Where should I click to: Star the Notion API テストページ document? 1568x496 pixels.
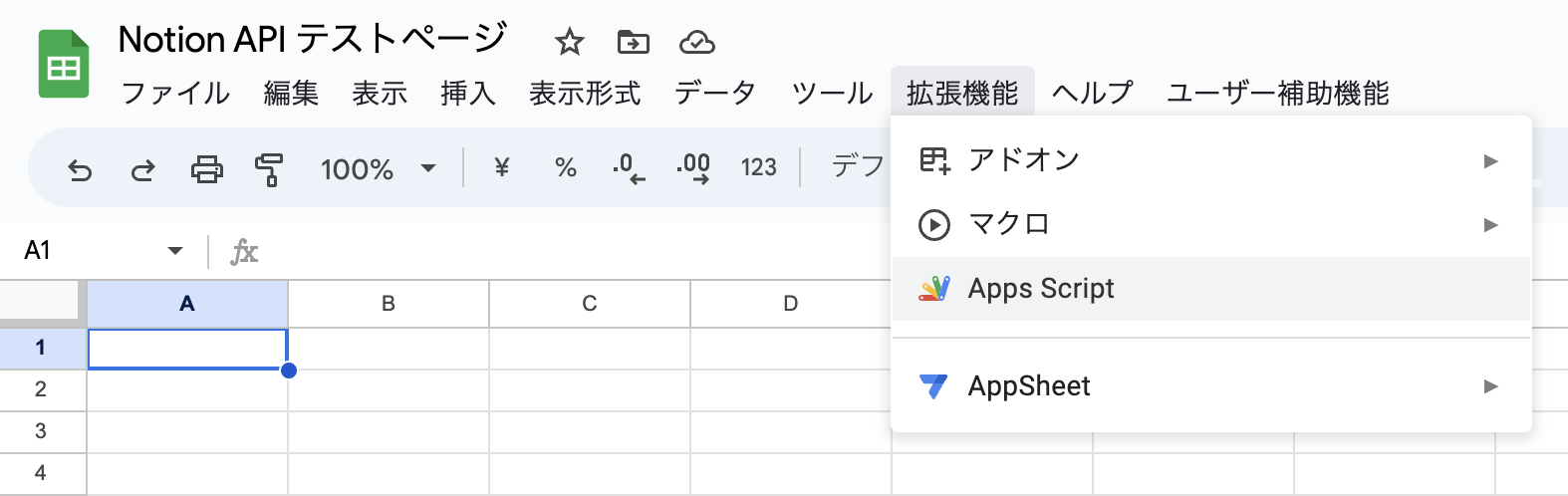tap(569, 42)
